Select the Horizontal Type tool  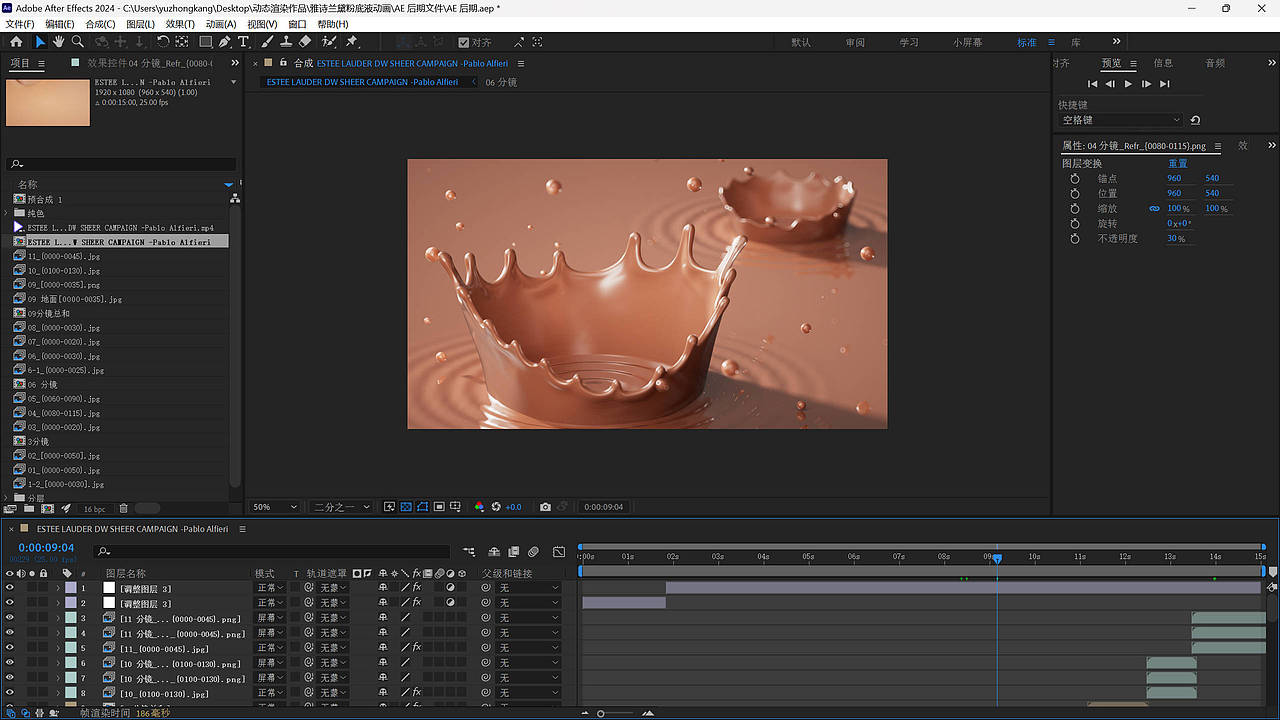point(243,42)
